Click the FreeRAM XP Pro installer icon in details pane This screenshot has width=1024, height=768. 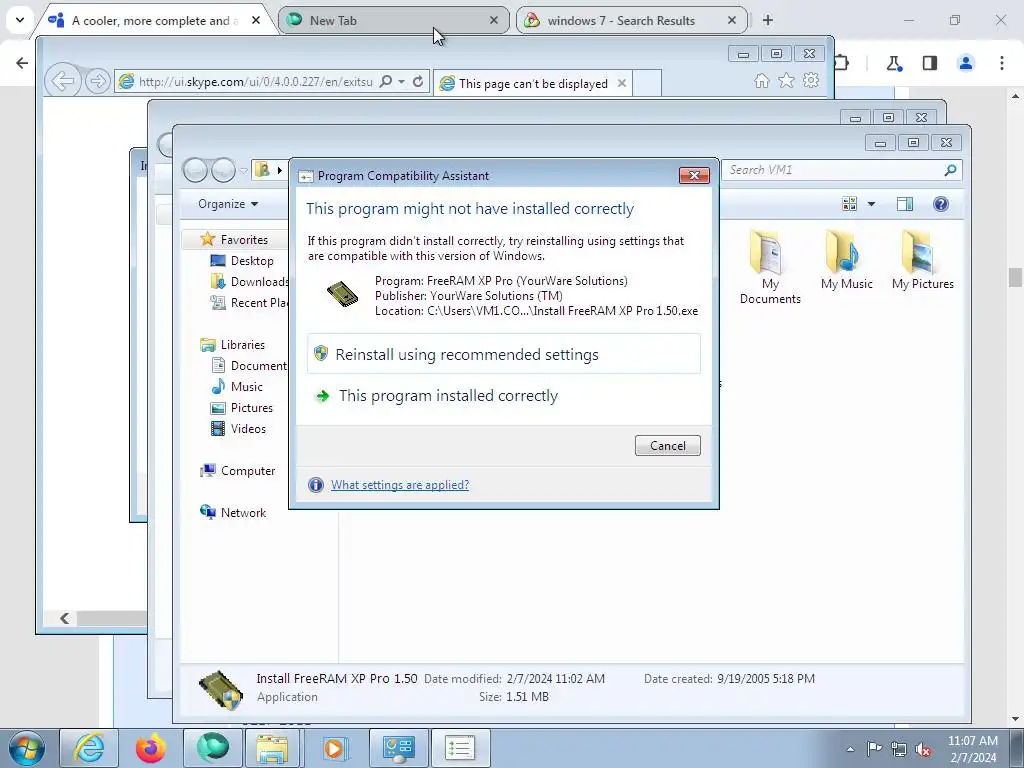tap(221, 689)
